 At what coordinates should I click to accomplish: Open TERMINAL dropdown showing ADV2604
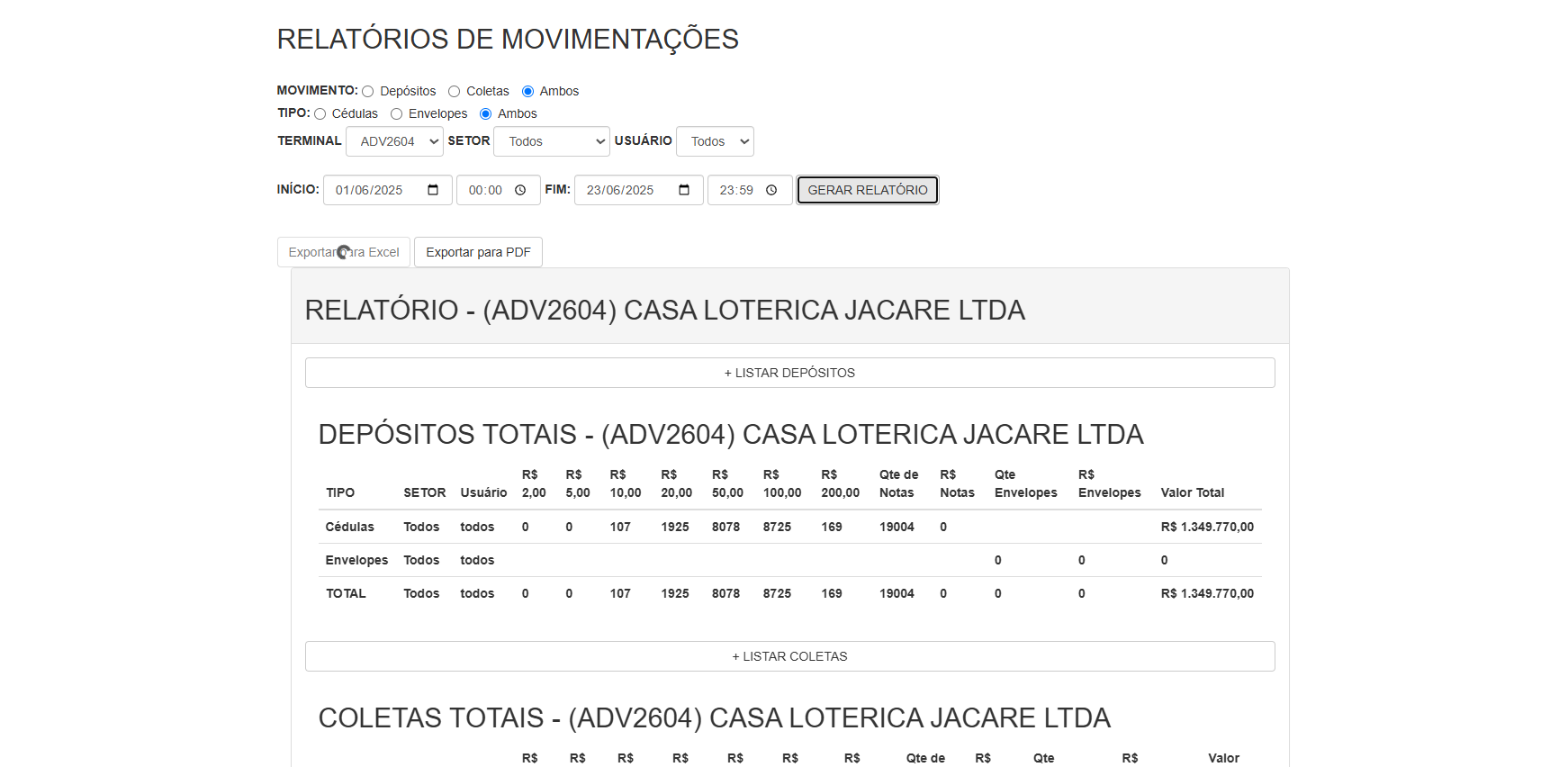click(394, 141)
